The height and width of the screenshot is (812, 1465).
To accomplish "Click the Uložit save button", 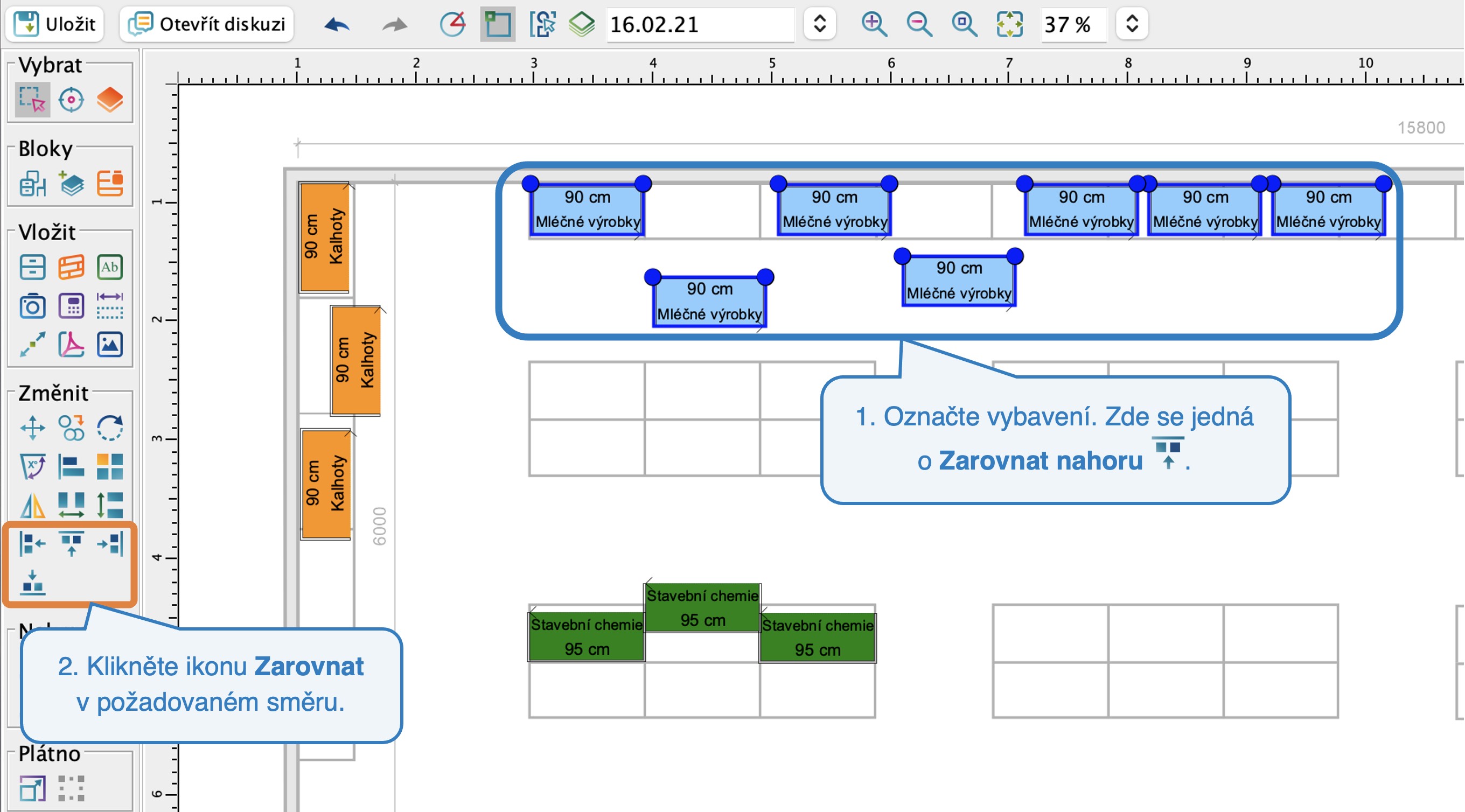I will click(54, 24).
